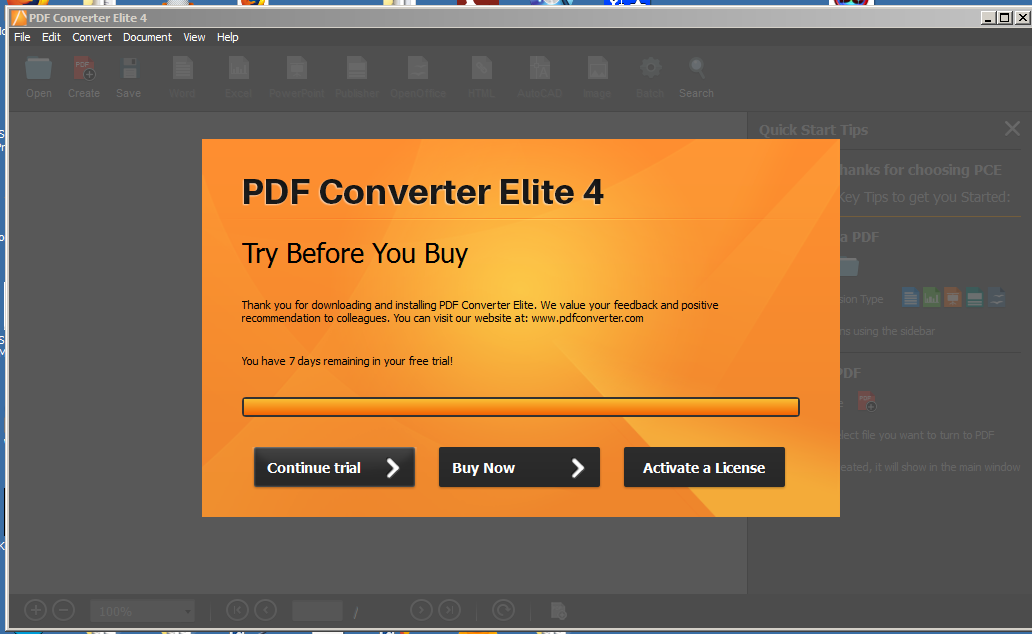Click the Activate a License button
This screenshot has height=634, width=1032.
click(704, 467)
